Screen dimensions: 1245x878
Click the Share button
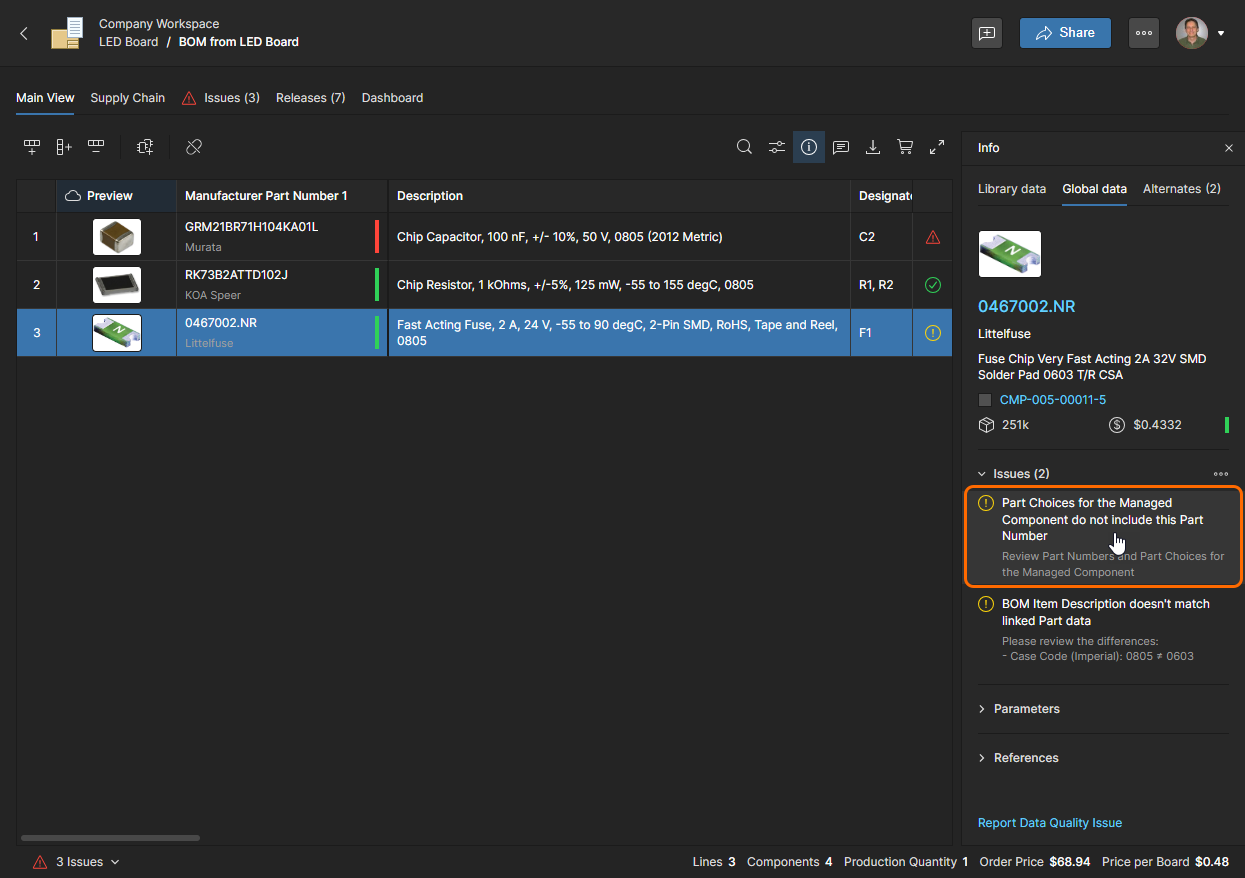[1065, 33]
